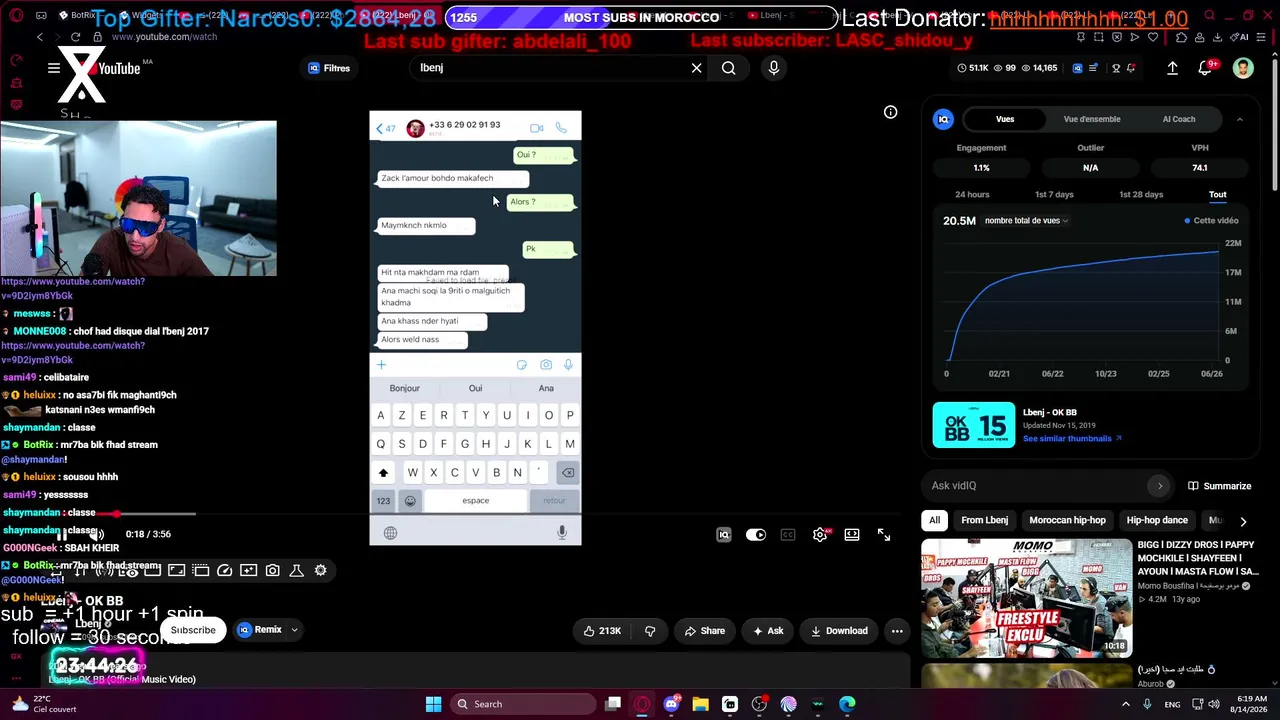Select the From Lbenj chip
1280x720 pixels.
pyautogui.click(x=985, y=520)
